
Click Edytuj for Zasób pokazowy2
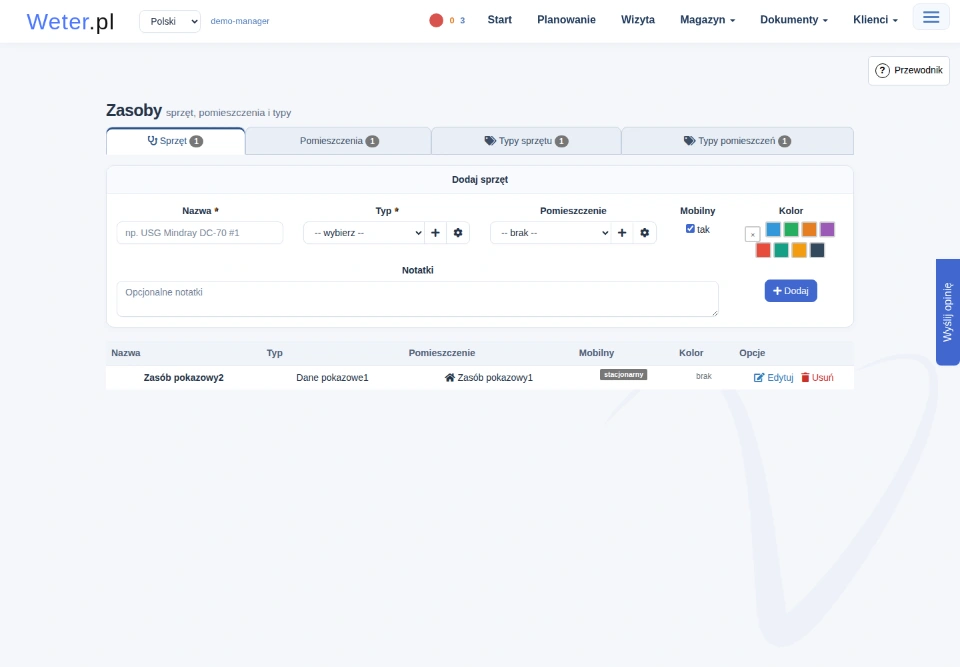coord(773,377)
